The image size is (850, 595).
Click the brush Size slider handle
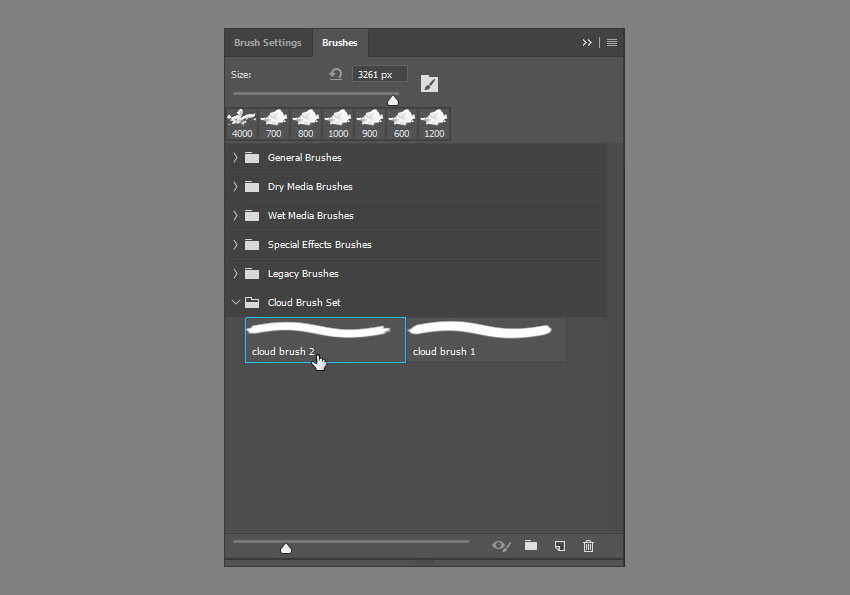pyautogui.click(x=393, y=100)
